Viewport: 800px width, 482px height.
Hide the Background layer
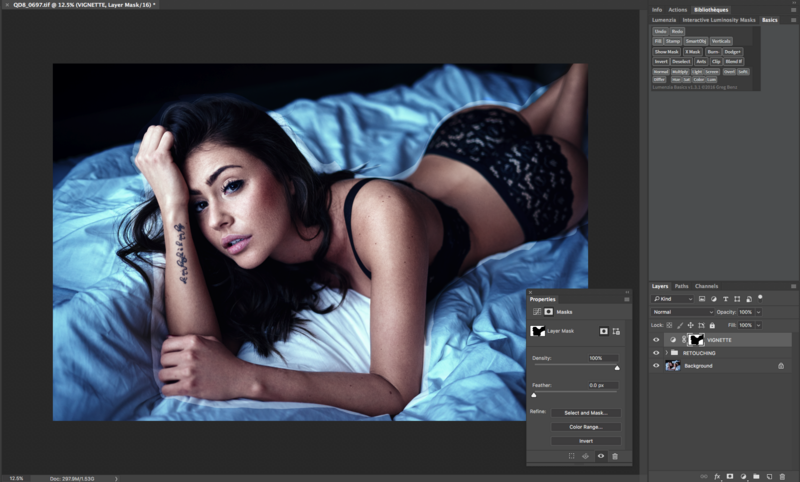click(x=657, y=366)
